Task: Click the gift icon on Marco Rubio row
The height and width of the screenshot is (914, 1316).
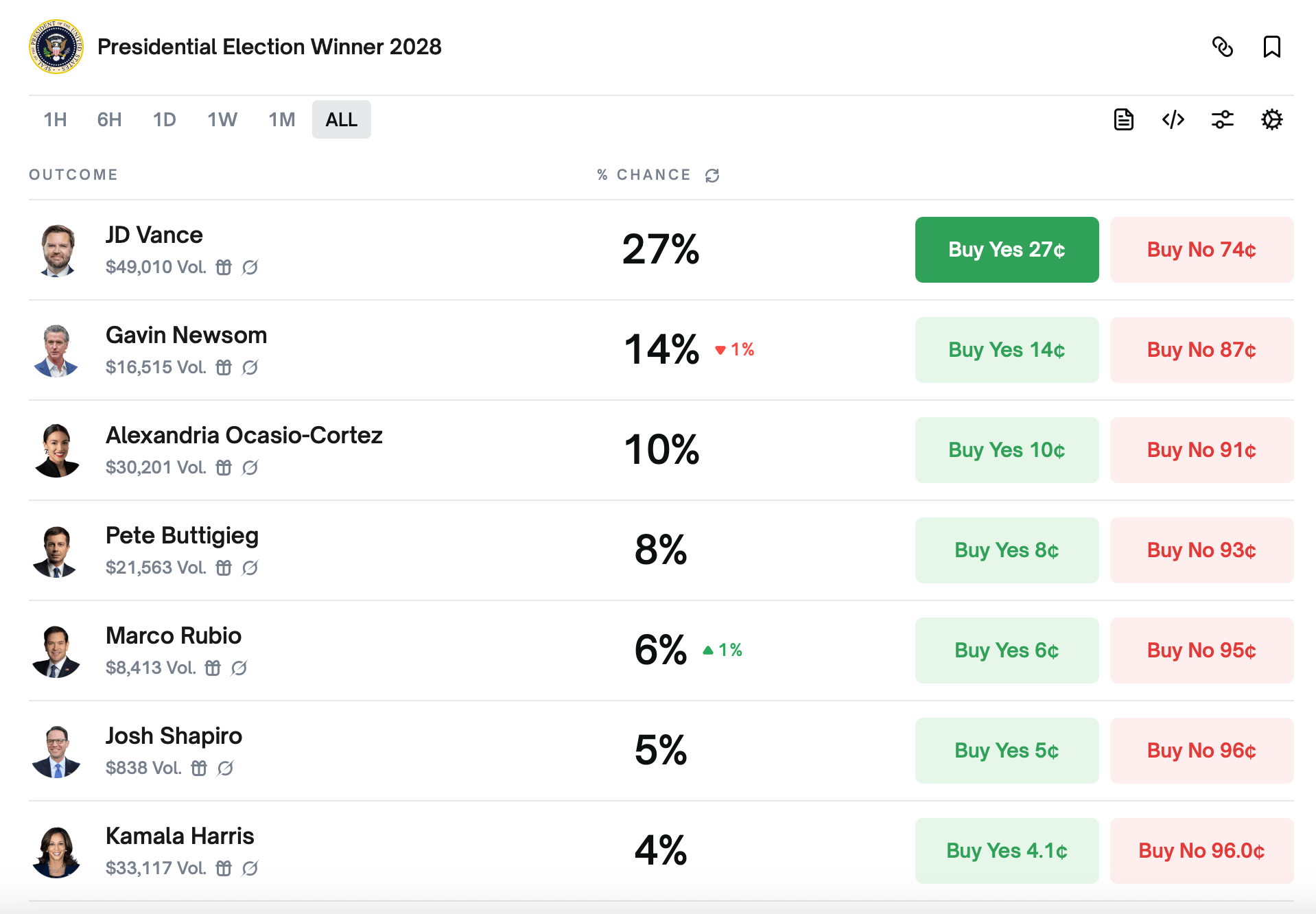Action: point(211,668)
